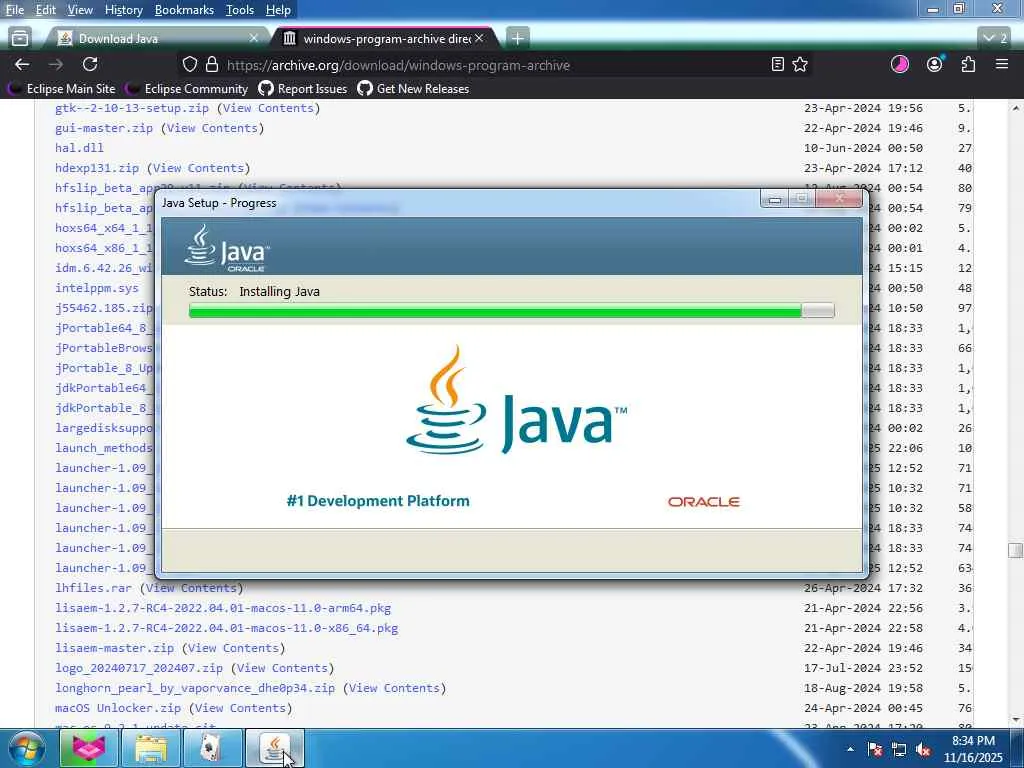Download hdexp131.zip

tap(97, 168)
